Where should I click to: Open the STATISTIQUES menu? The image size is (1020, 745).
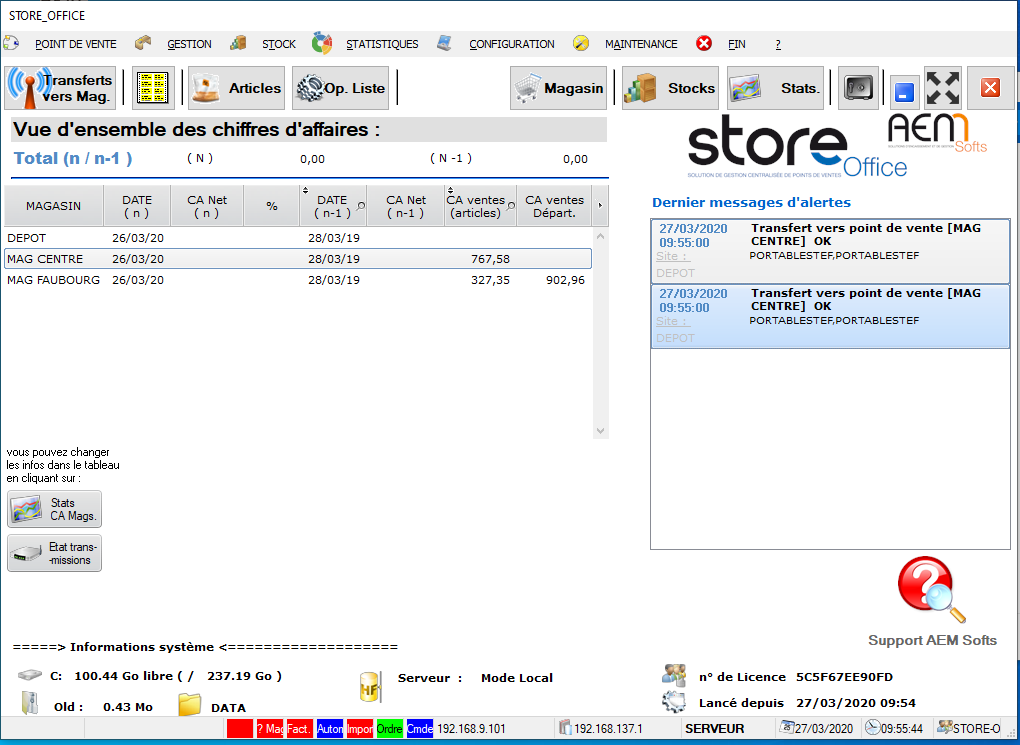coord(382,44)
